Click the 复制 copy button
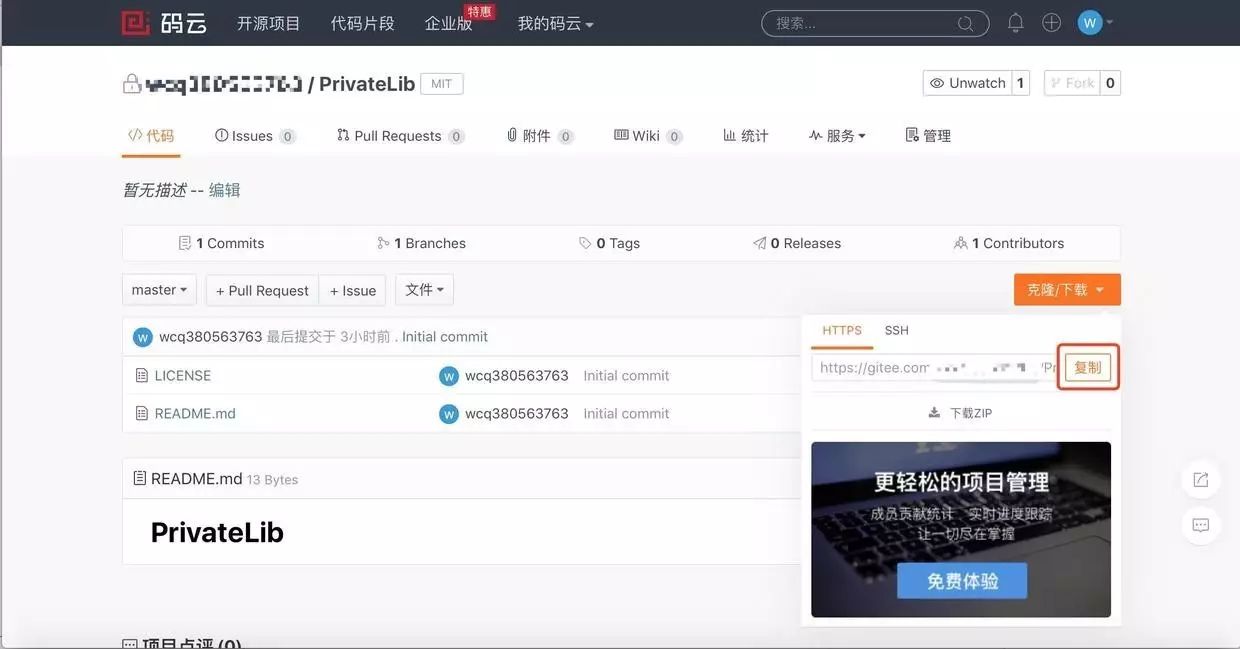Screen dimensions: 1240x649 tap(1087, 367)
